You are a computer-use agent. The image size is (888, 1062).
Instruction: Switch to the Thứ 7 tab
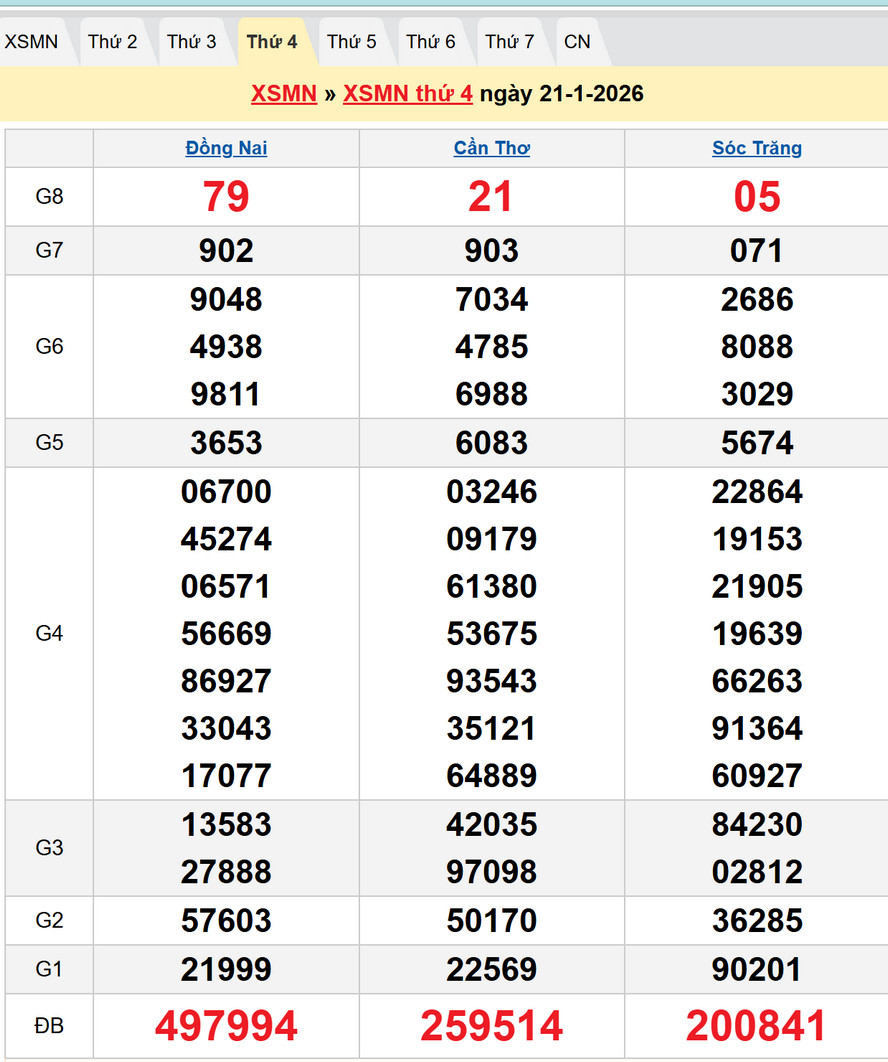(x=510, y=42)
